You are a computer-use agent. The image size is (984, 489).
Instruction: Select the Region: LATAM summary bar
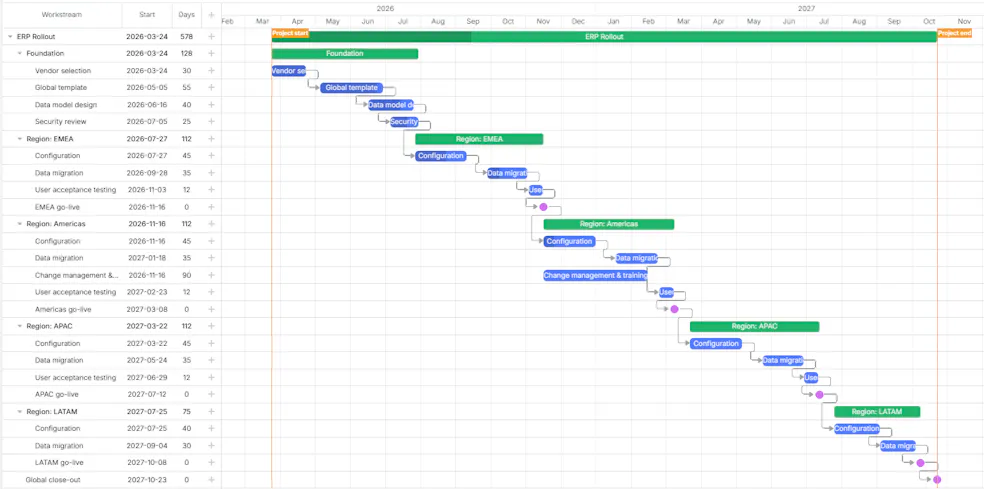tap(877, 412)
